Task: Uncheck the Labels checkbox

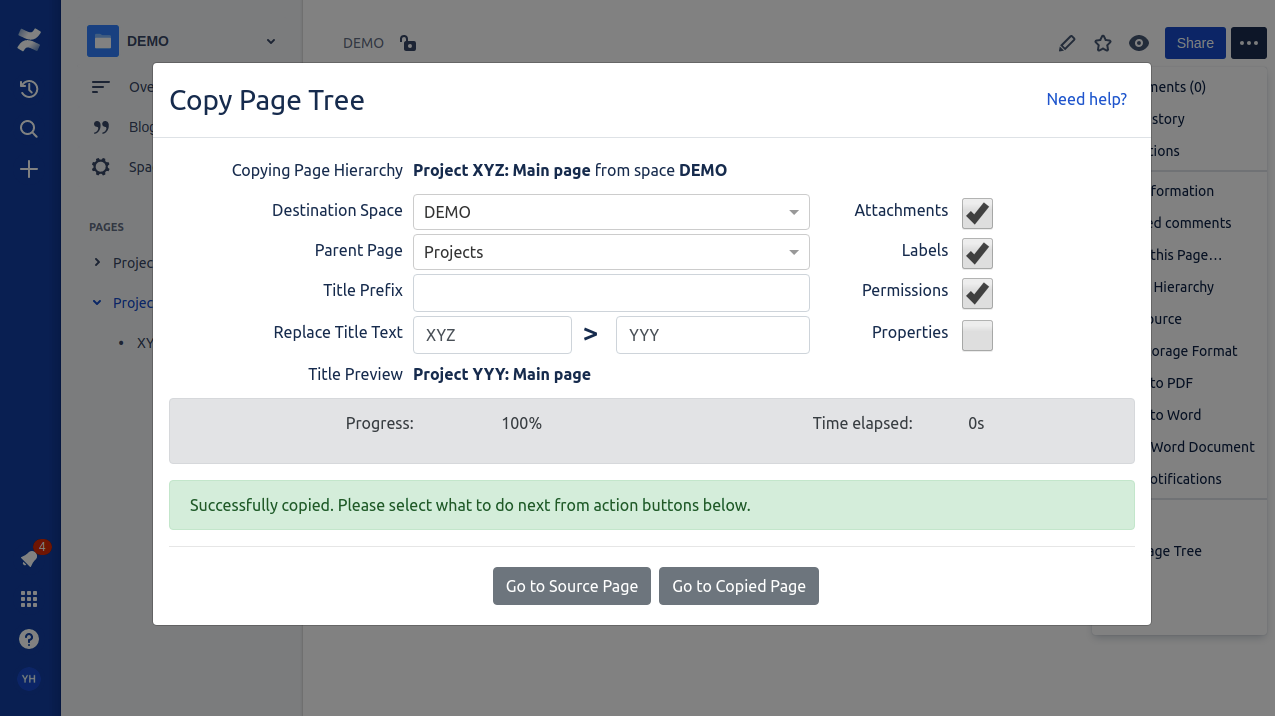Action: pyautogui.click(x=977, y=253)
